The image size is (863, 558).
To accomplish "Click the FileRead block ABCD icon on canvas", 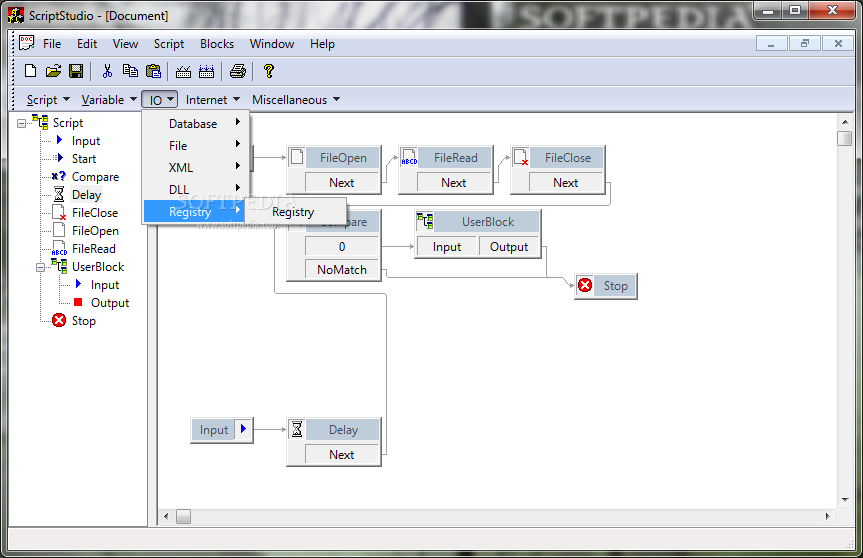I will tap(409, 157).
